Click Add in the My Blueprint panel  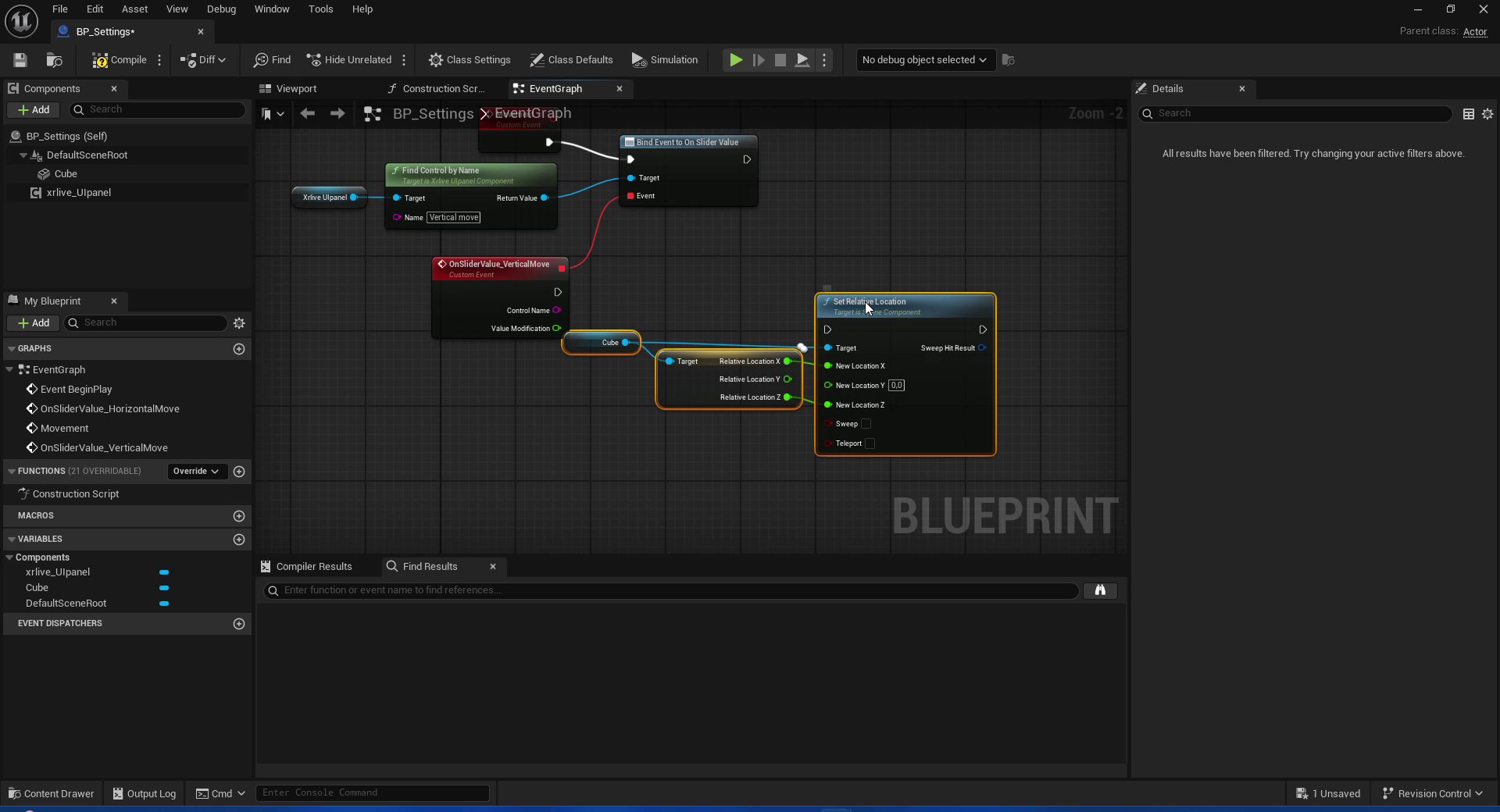tap(34, 323)
